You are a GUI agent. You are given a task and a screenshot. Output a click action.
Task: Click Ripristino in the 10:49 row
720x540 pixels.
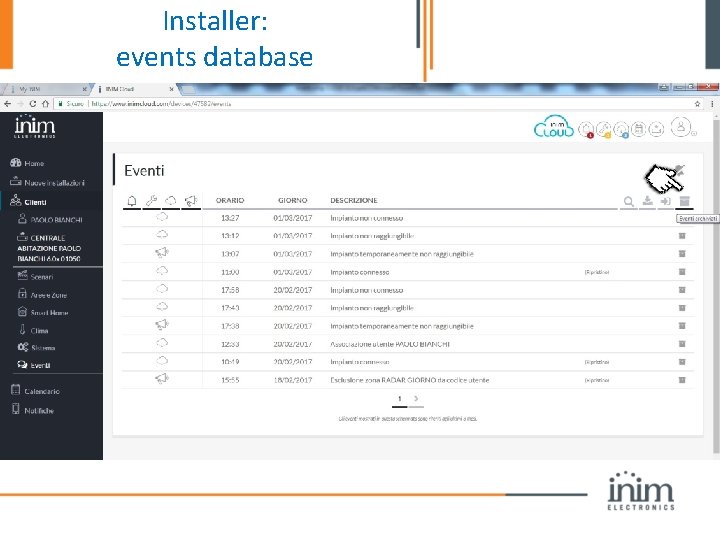(597, 362)
